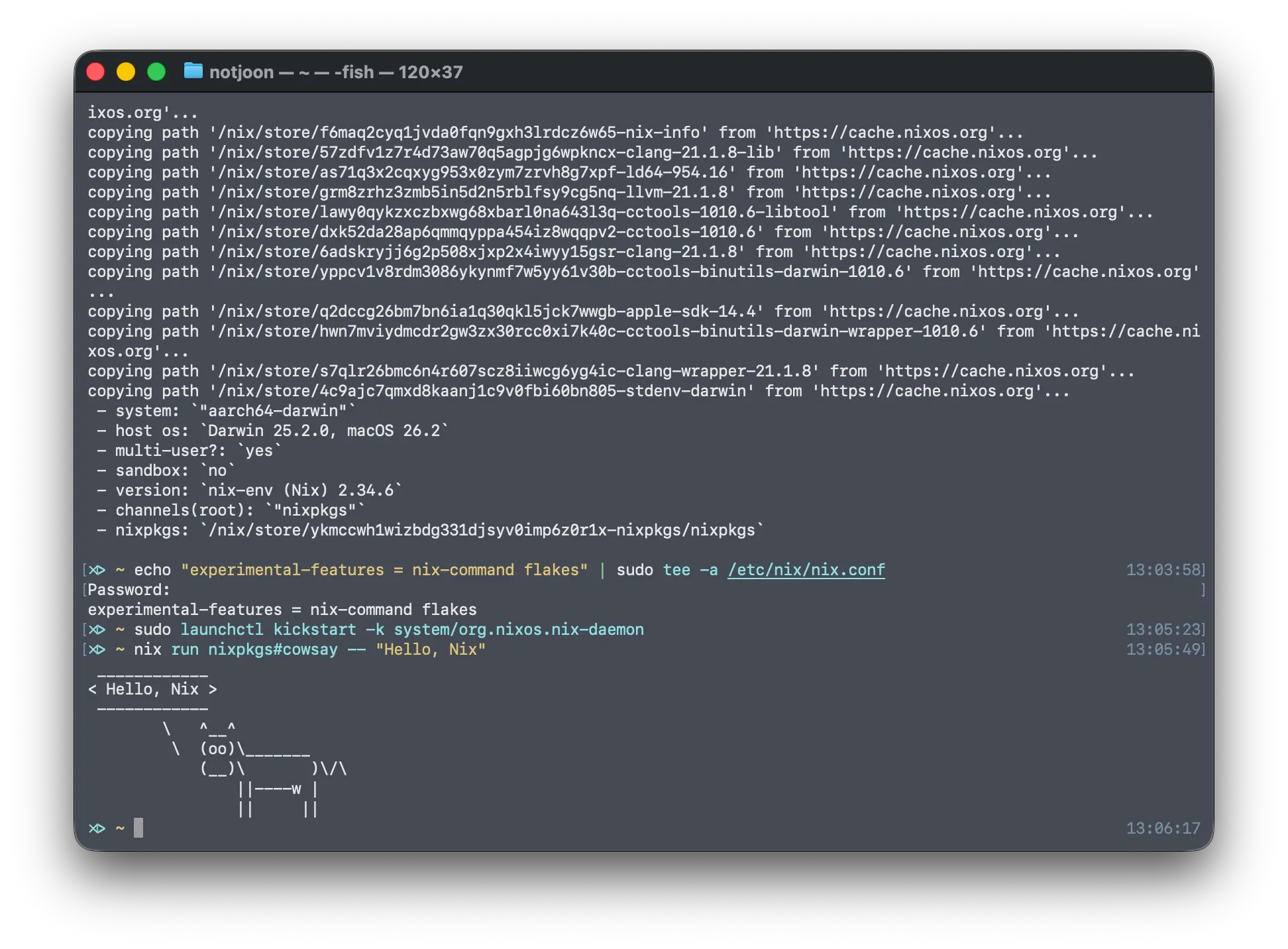Click the window title text notjoon

tap(241, 72)
